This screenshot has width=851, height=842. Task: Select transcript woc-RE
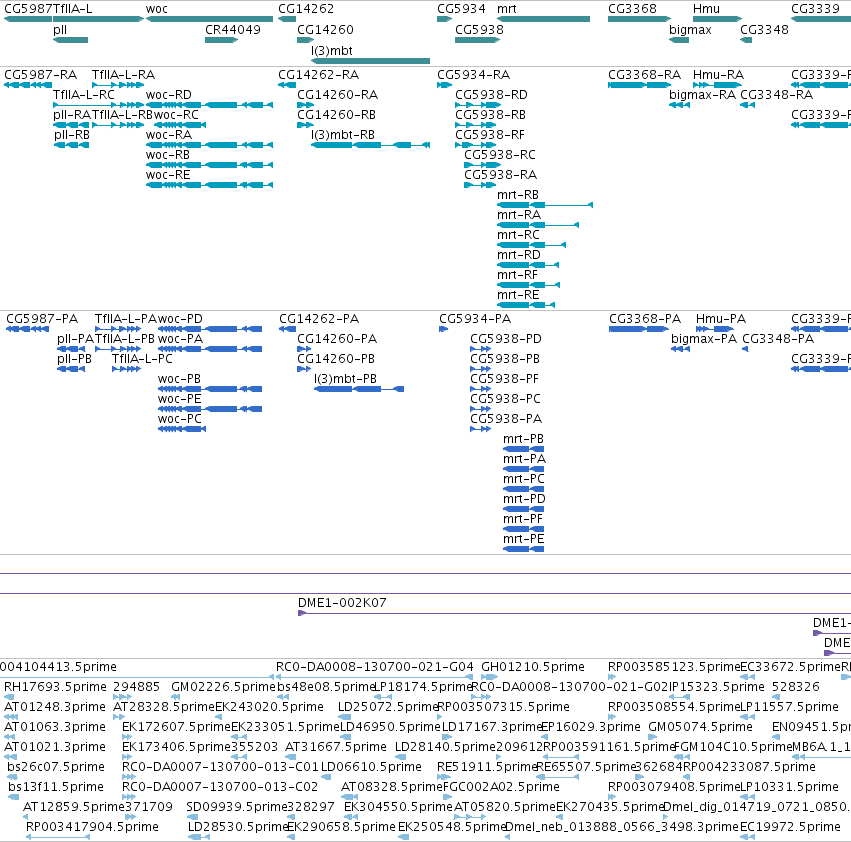209,185
